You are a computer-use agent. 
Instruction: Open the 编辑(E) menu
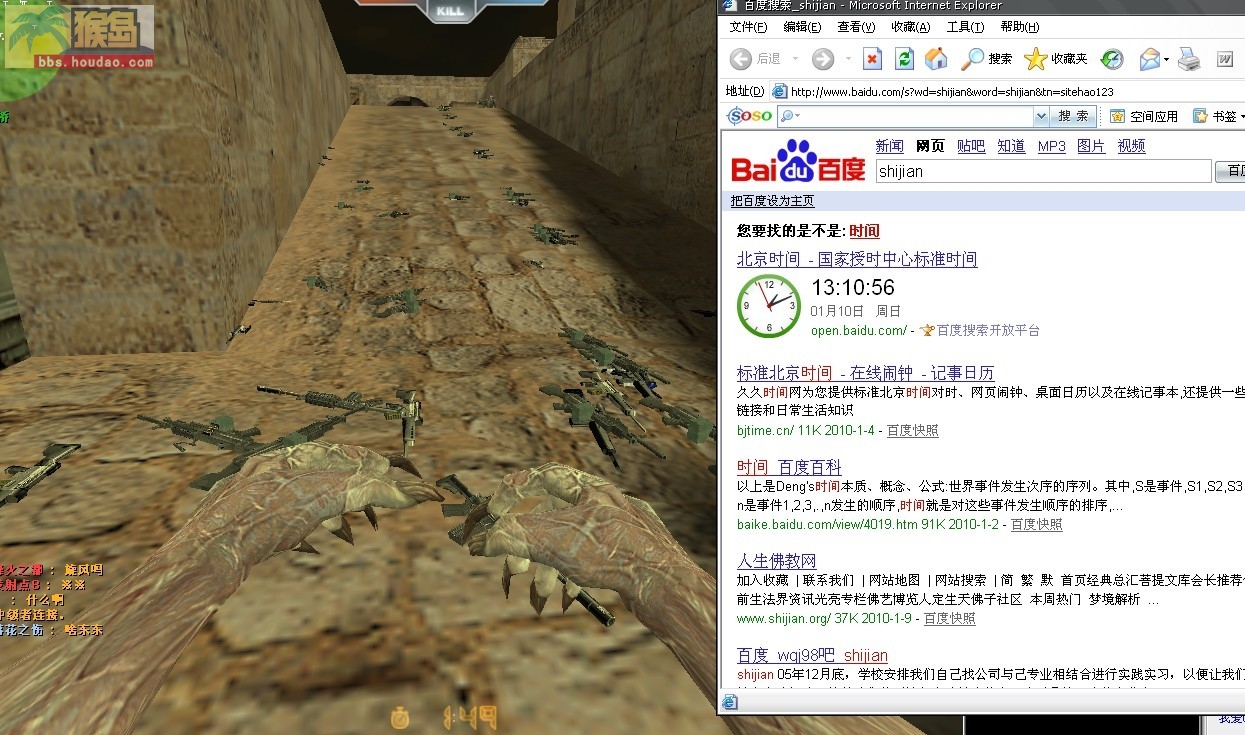point(802,27)
